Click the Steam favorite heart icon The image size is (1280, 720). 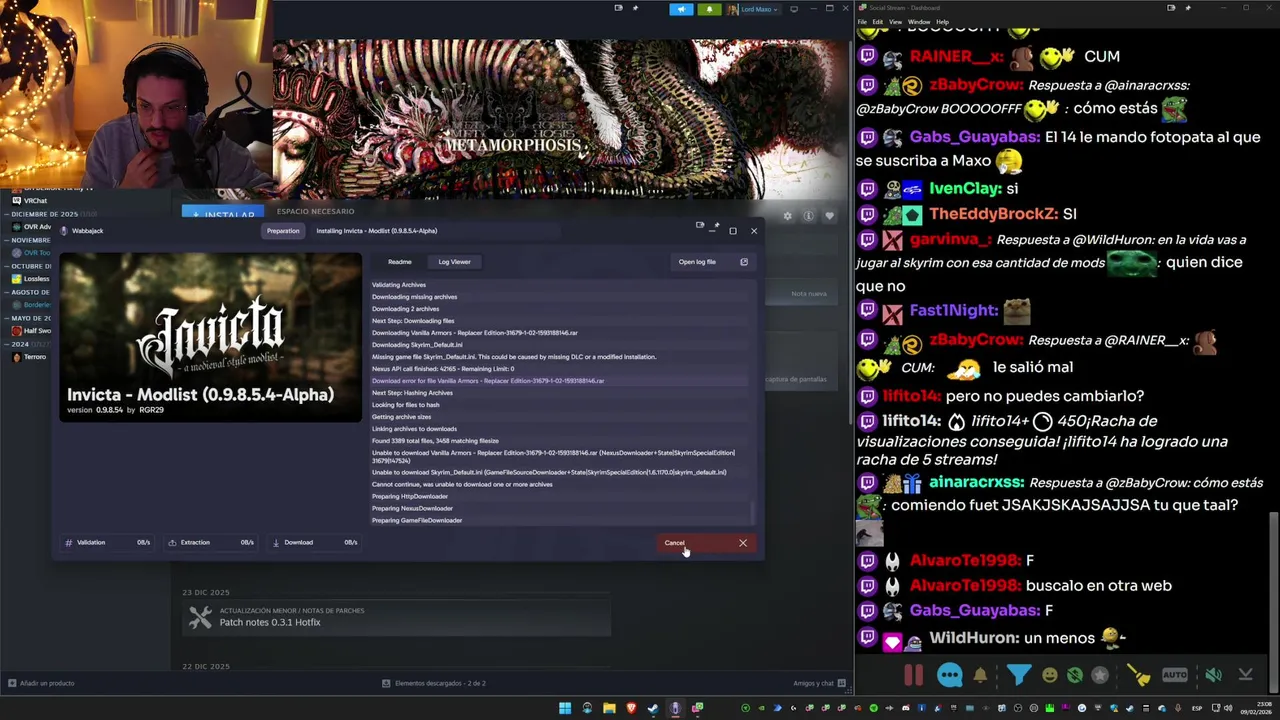point(829,216)
